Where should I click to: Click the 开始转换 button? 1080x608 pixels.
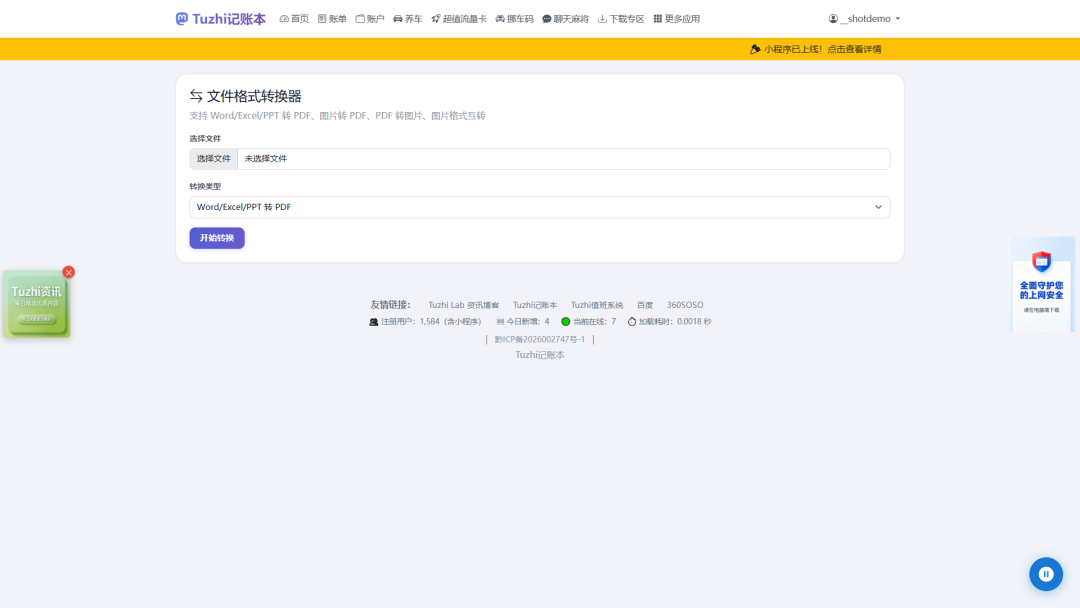[217, 238]
